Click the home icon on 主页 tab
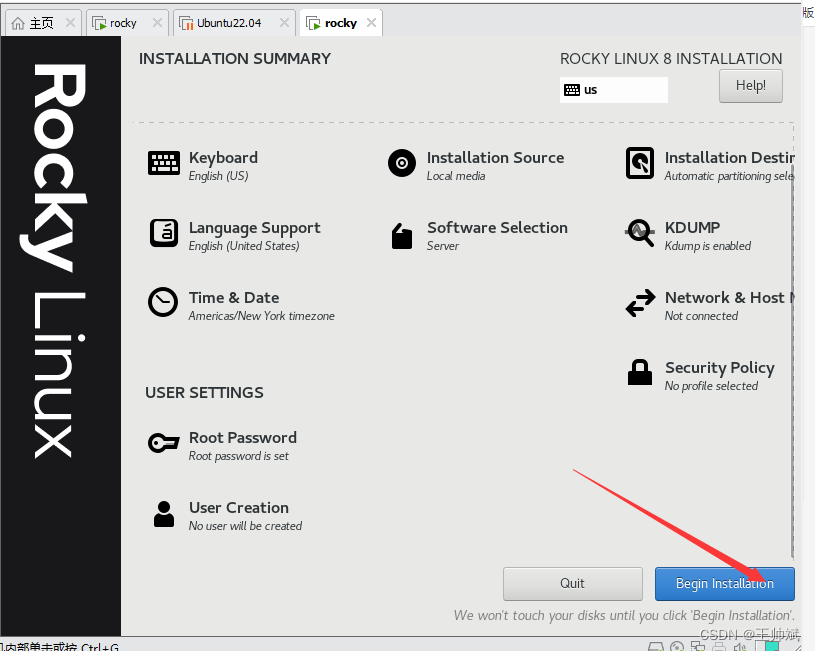The height and width of the screenshot is (651, 815). (x=18, y=23)
